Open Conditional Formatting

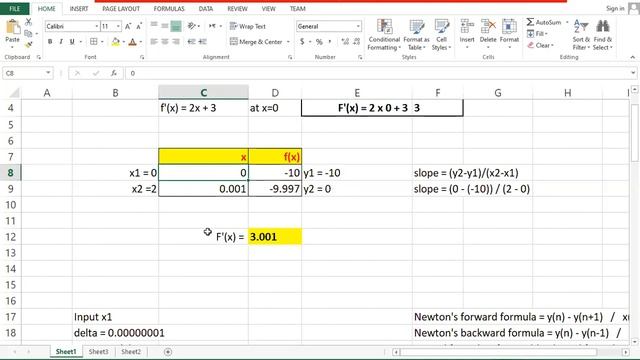384,35
